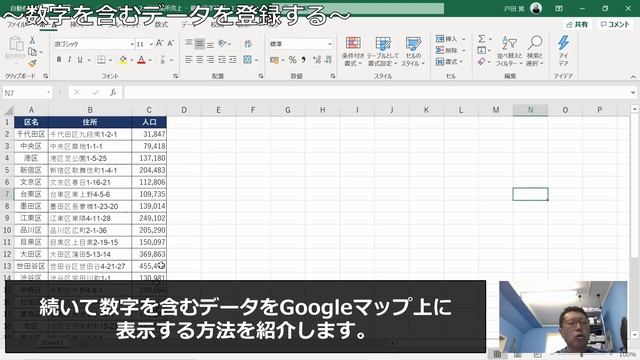640x360 pixels.
Task: Click Merge and Center icon
Action: pos(247,60)
